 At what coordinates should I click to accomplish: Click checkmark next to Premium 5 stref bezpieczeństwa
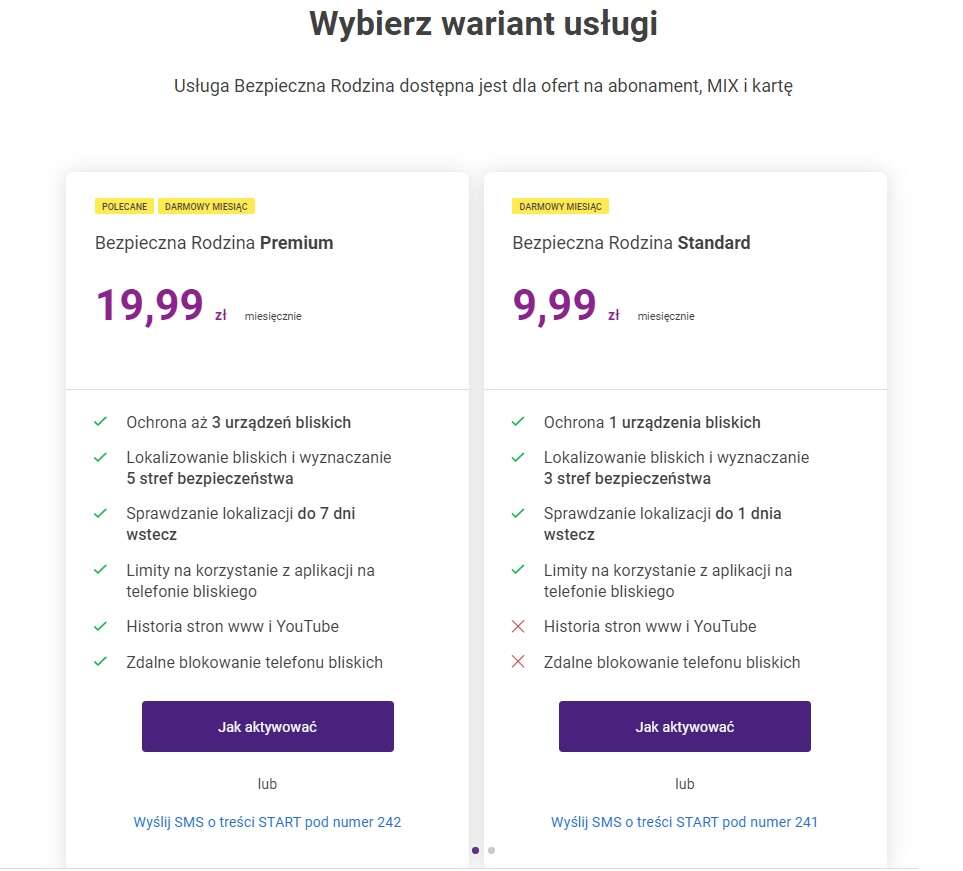click(100, 457)
